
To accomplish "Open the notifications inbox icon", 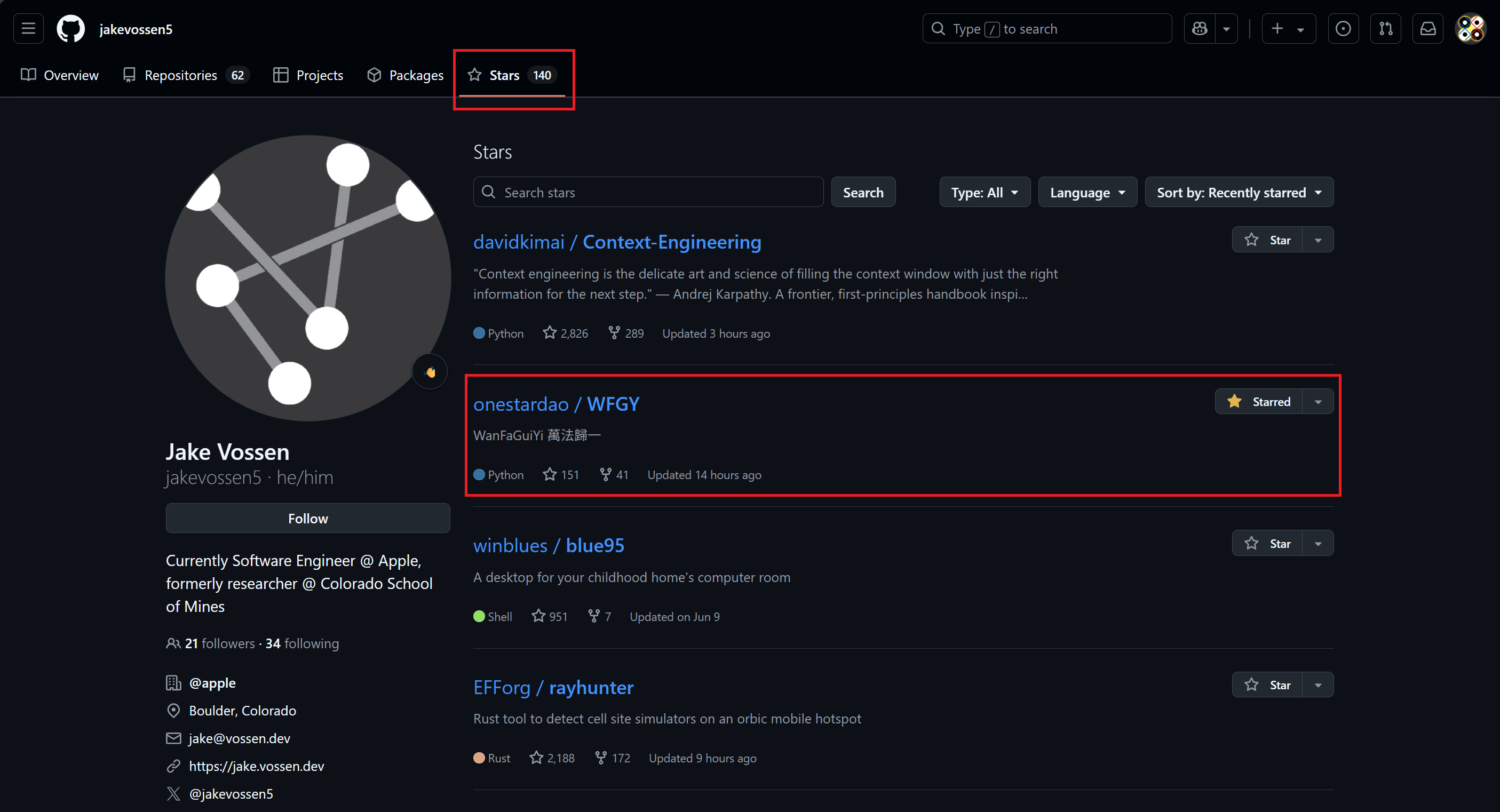I will 1428,28.
